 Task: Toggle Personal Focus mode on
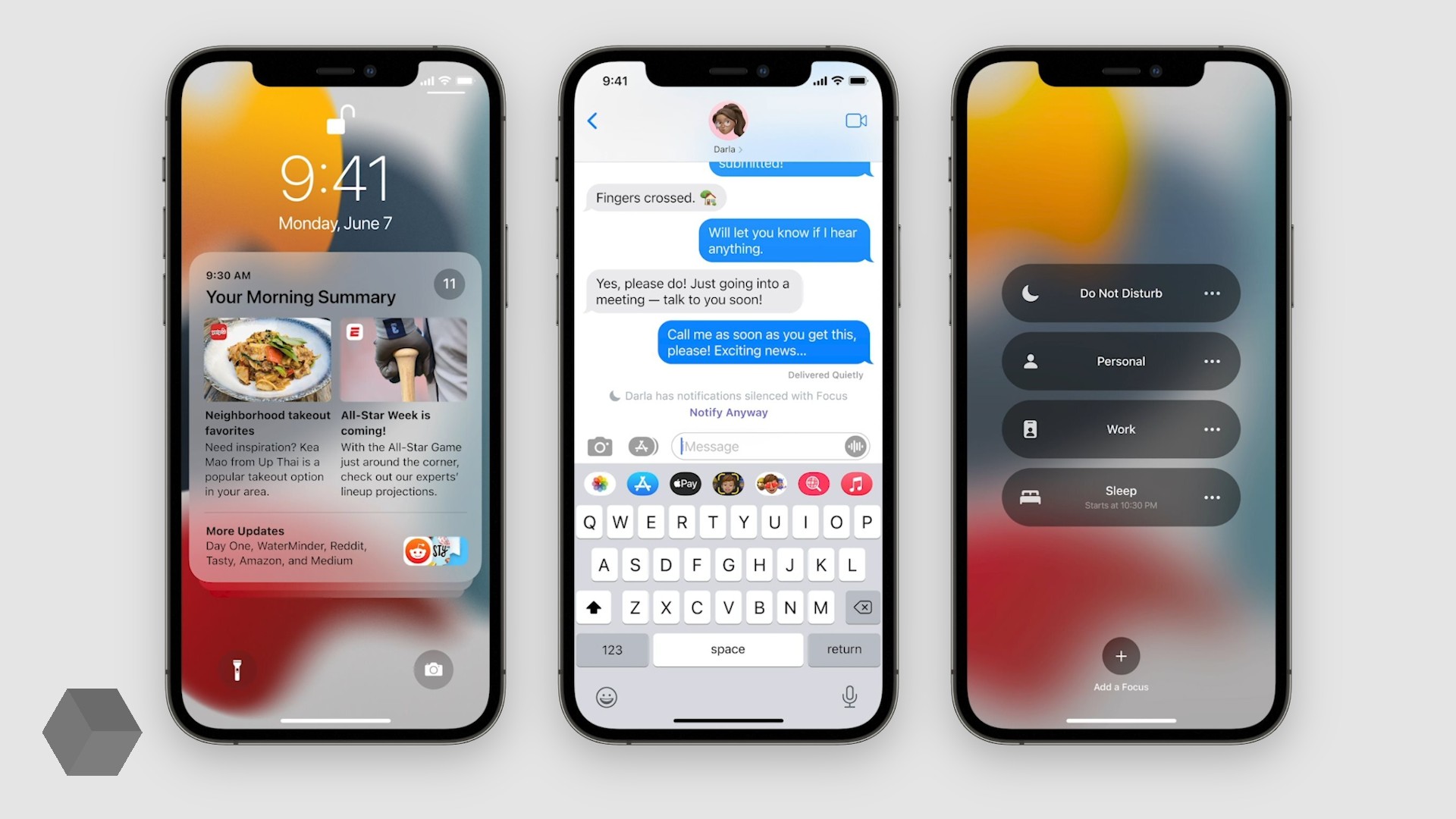pos(1119,361)
